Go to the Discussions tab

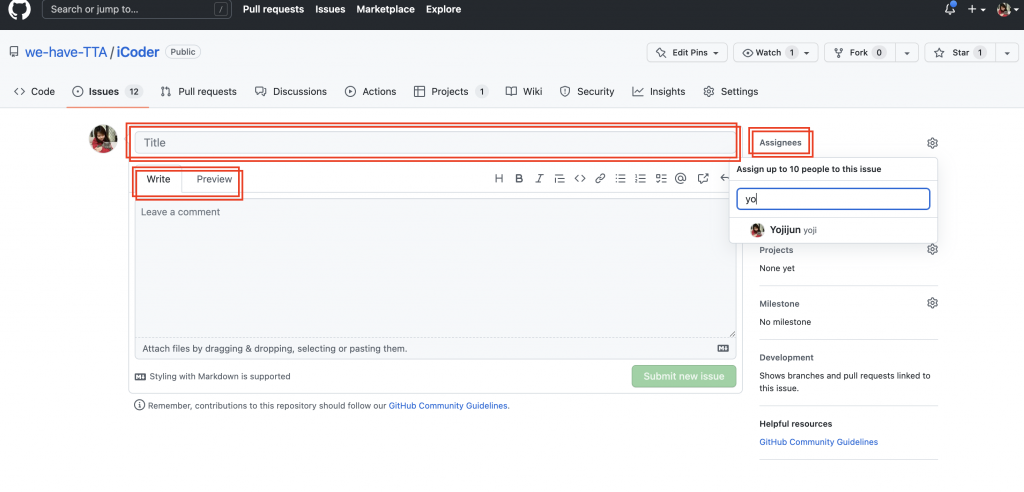[291, 91]
